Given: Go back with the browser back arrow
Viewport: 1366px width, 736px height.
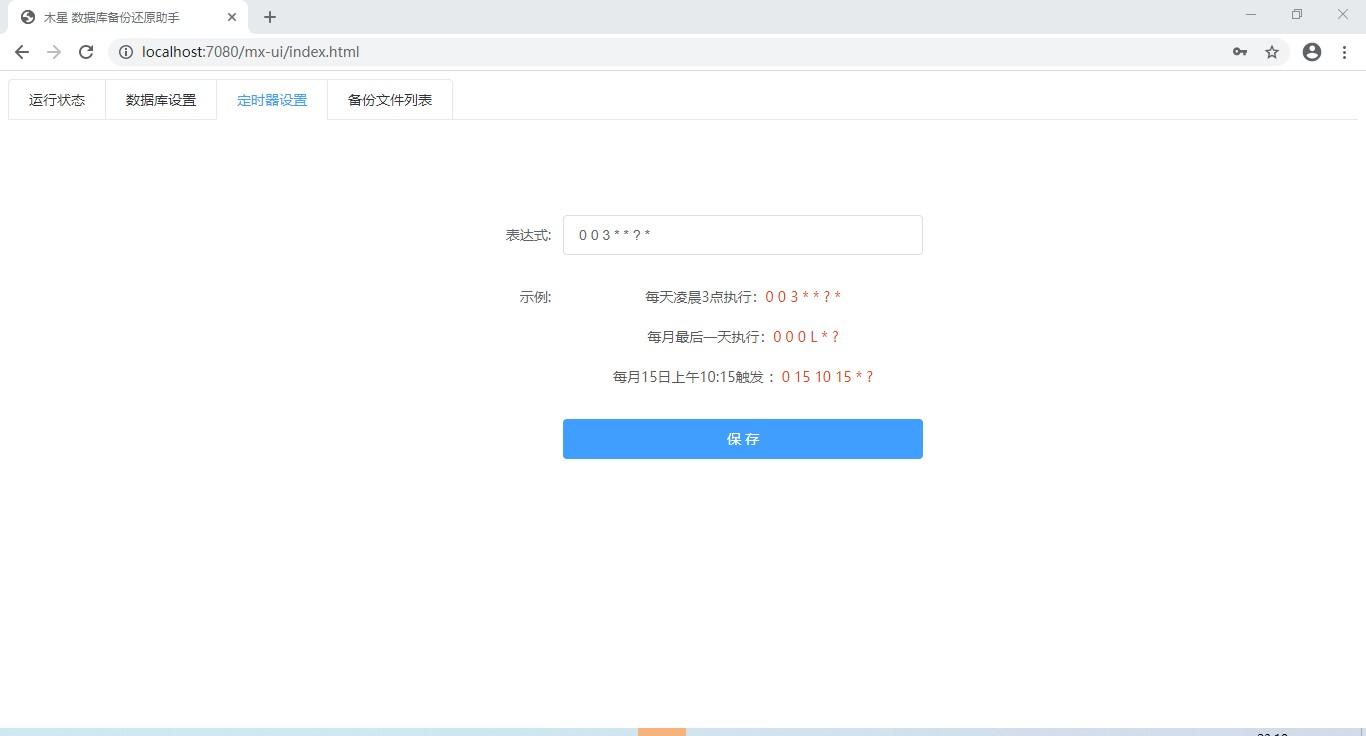Looking at the screenshot, I should click(22, 52).
